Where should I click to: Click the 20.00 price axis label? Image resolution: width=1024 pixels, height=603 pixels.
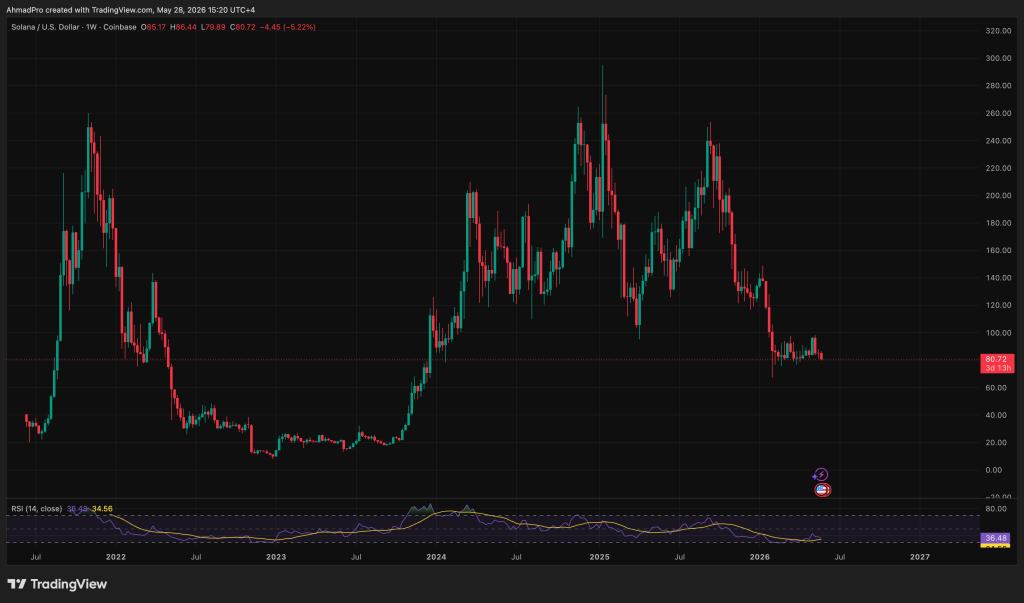coord(996,442)
